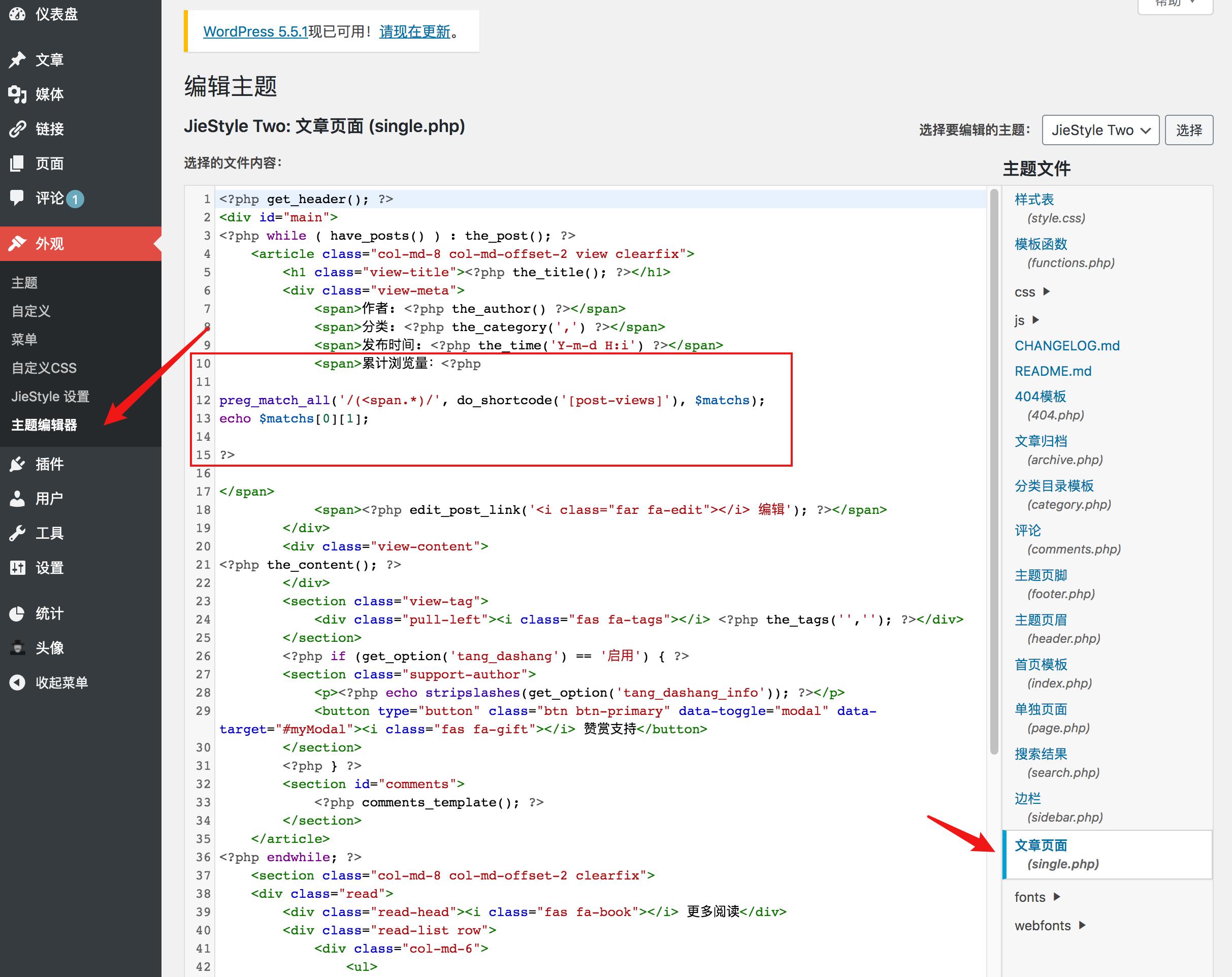
Task: Open the 自定义CSS submenu item
Action: (x=44, y=368)
